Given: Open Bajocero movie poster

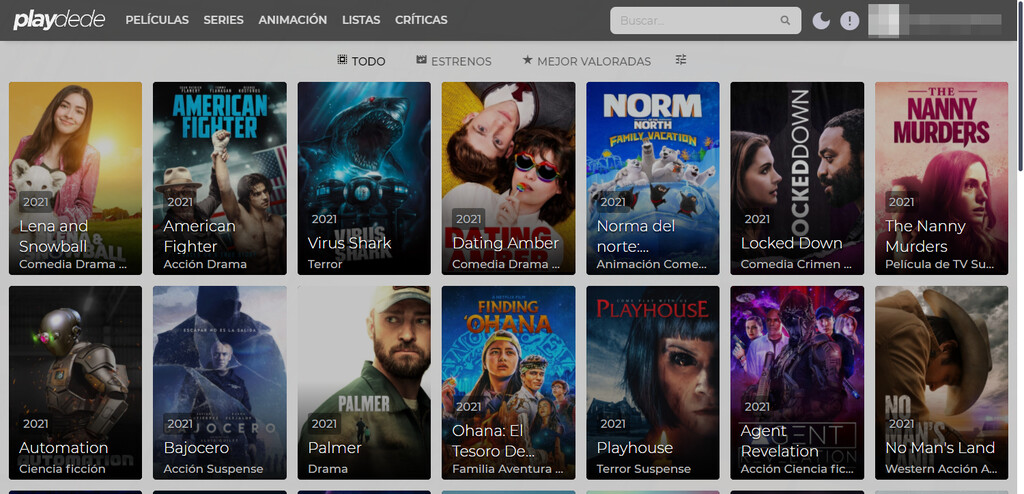Looking at the screenshot, I should [219, 383].
